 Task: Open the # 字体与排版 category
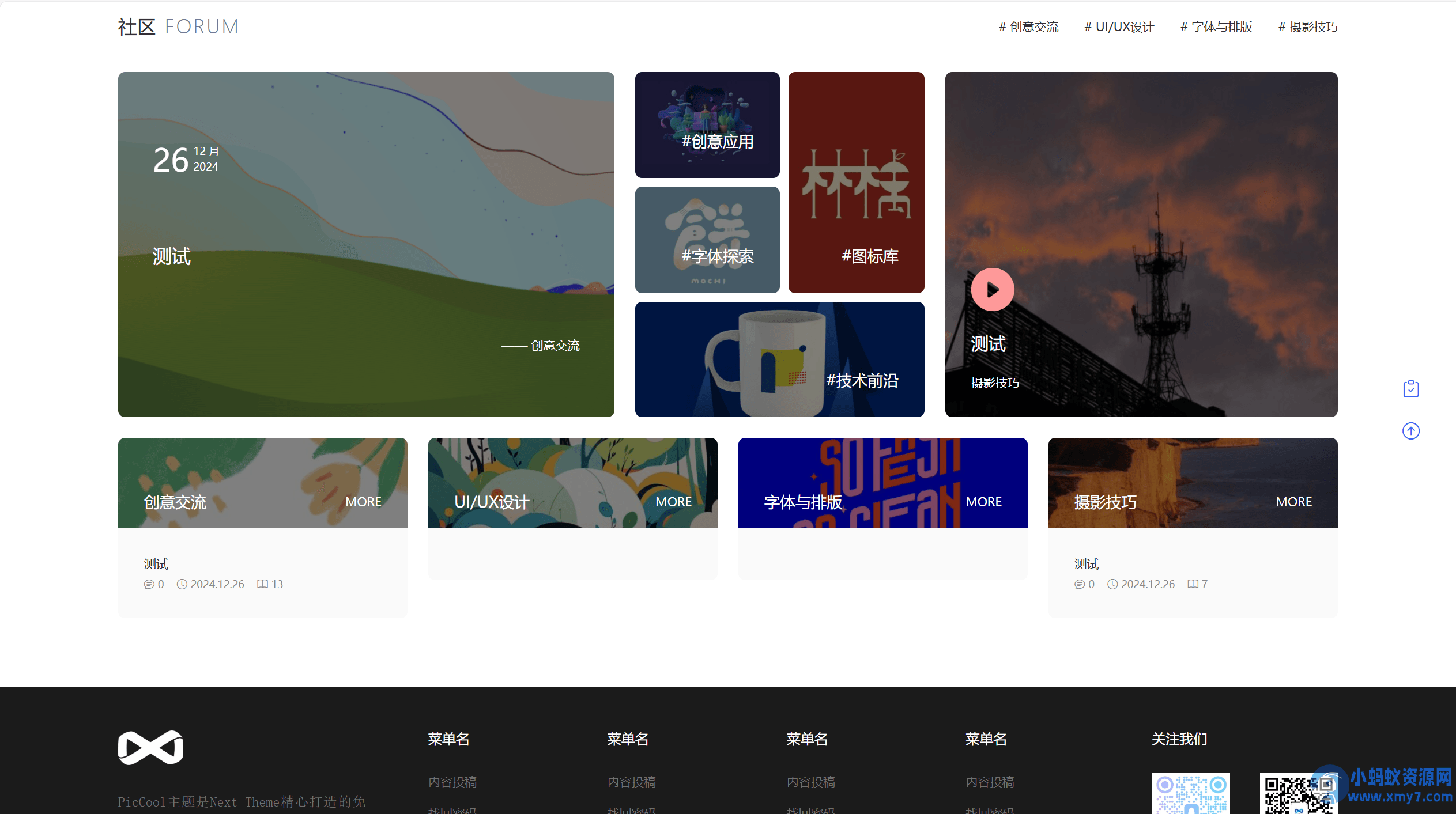click(1216, 27)
